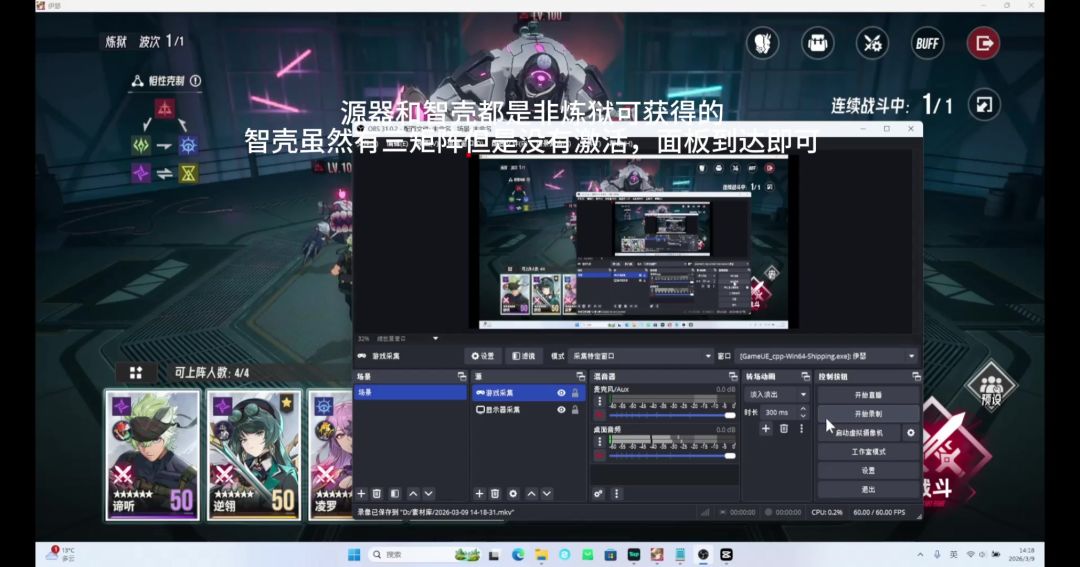The image size is (1080, 567).
Task: Click the BUFF icon in game
Action: (x=926, y=43)
